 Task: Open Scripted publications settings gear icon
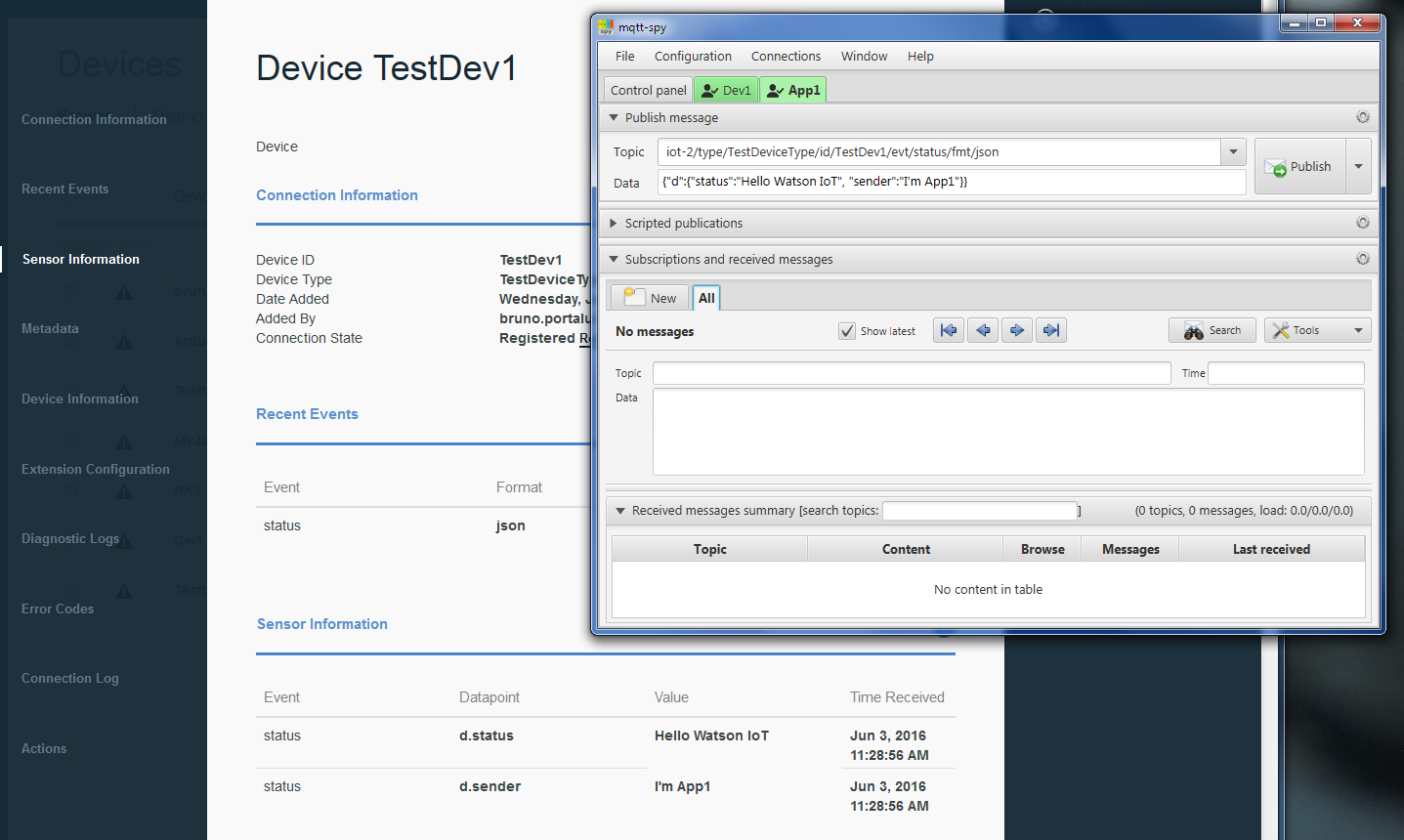click(x=1362, y=223)
